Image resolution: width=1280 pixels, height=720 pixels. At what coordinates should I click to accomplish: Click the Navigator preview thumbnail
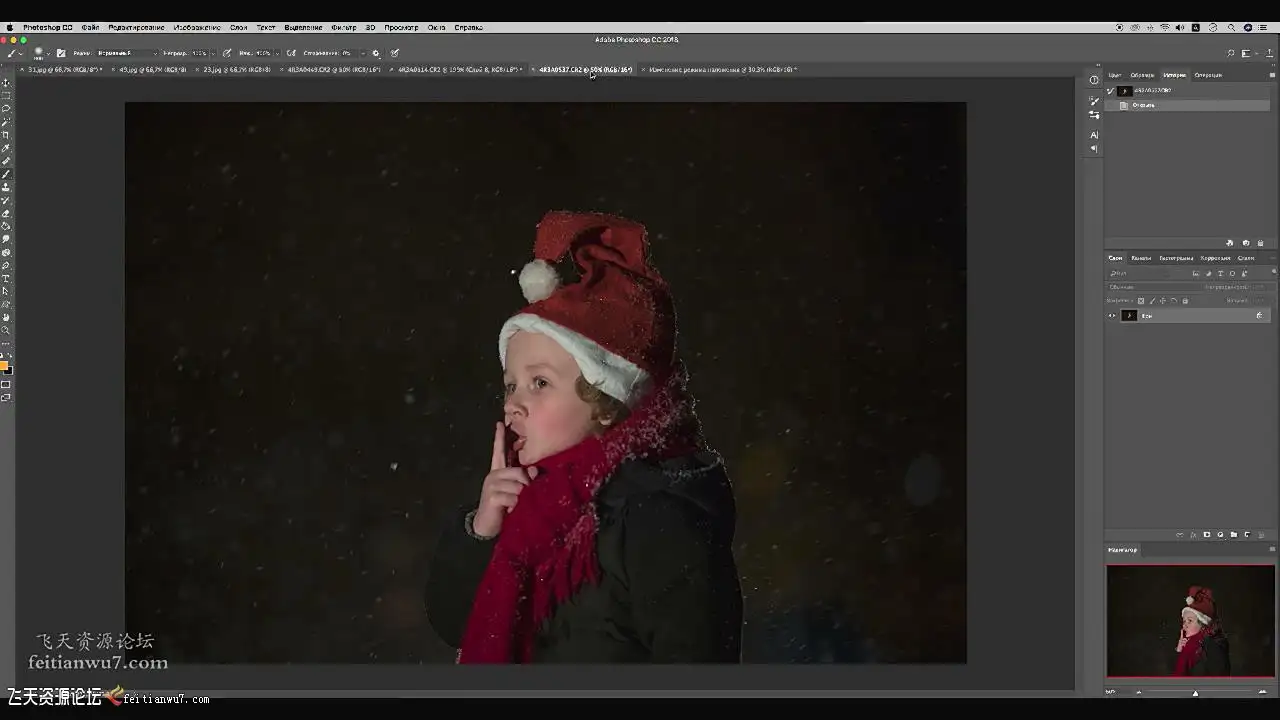[x=1190, y=621]
